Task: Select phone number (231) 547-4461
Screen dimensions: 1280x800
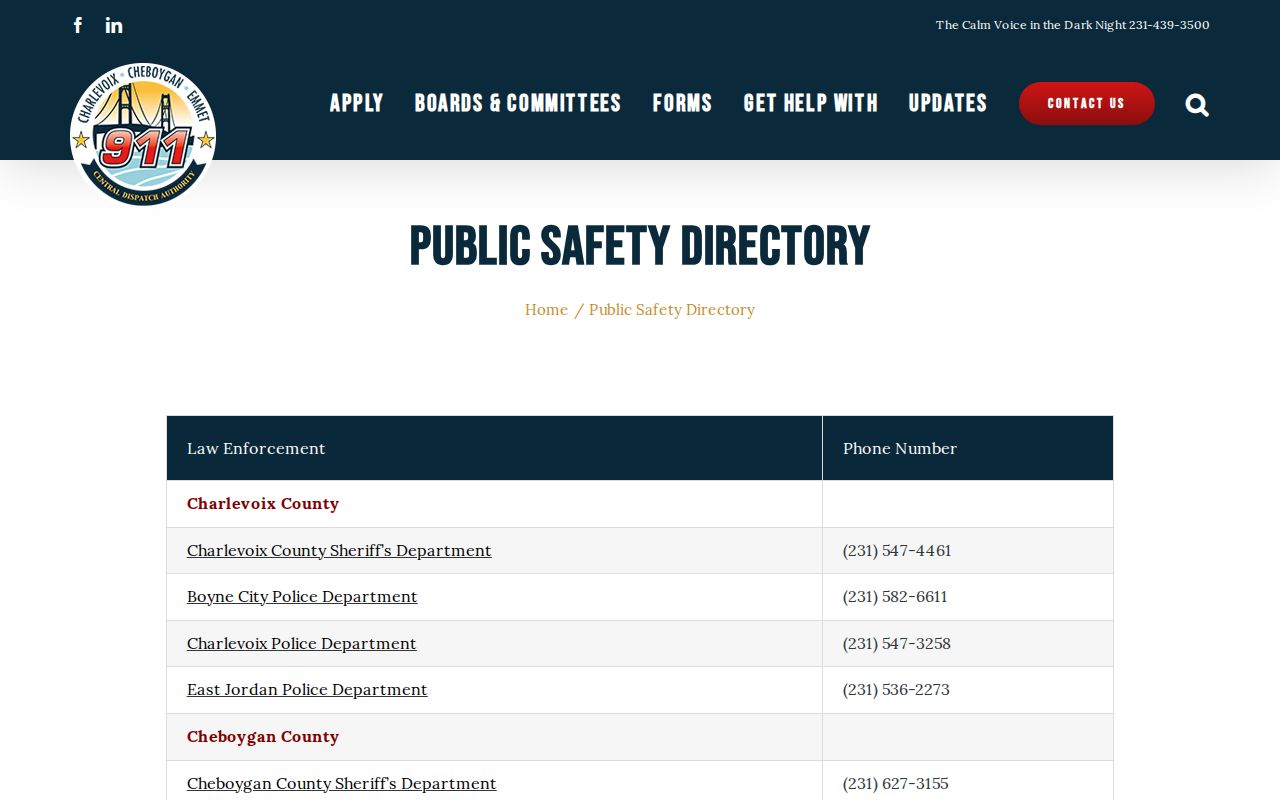Action: point(897,550)
